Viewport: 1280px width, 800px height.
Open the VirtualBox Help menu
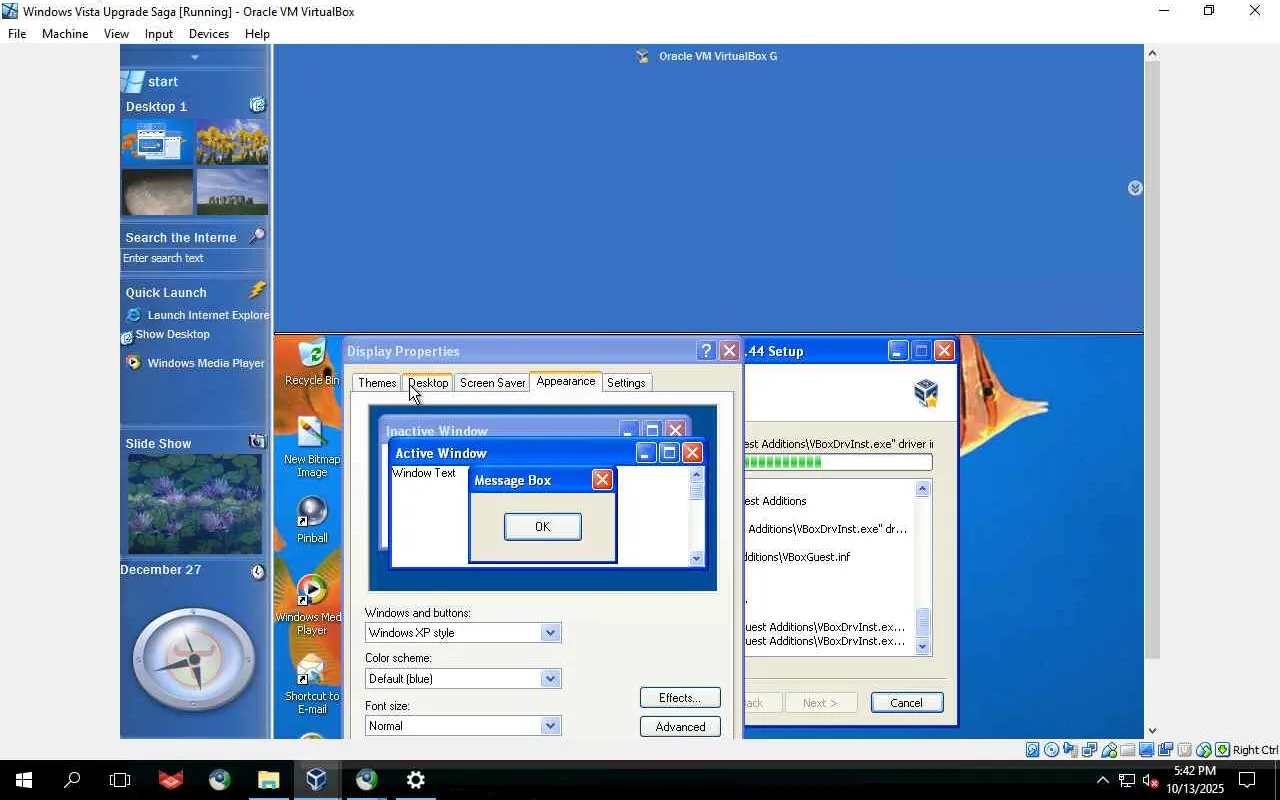point(257,34)
